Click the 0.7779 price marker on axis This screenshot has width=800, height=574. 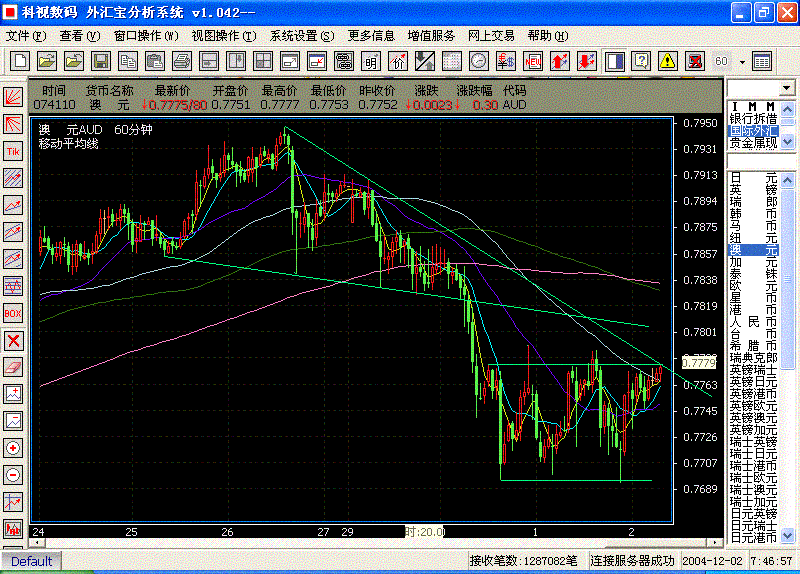coord(698,363)
